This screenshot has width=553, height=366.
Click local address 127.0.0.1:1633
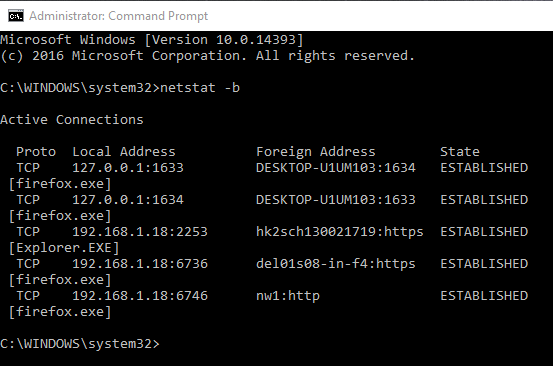click(128, 167)
